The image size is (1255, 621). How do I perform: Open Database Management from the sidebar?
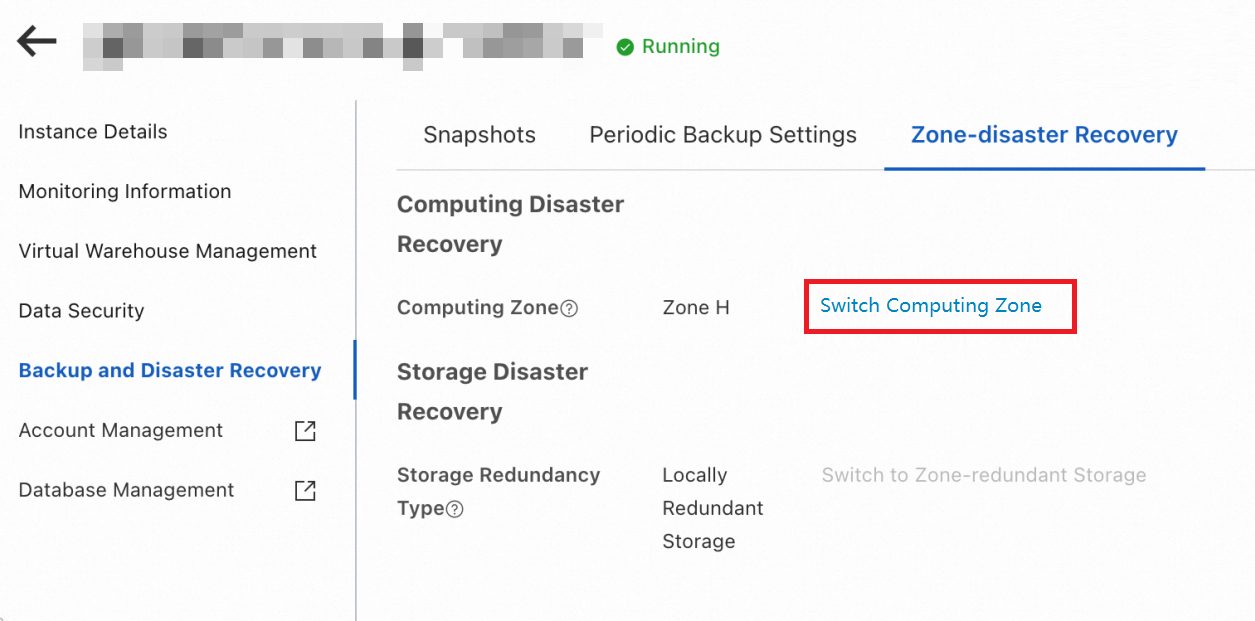[x=126, y=490]
